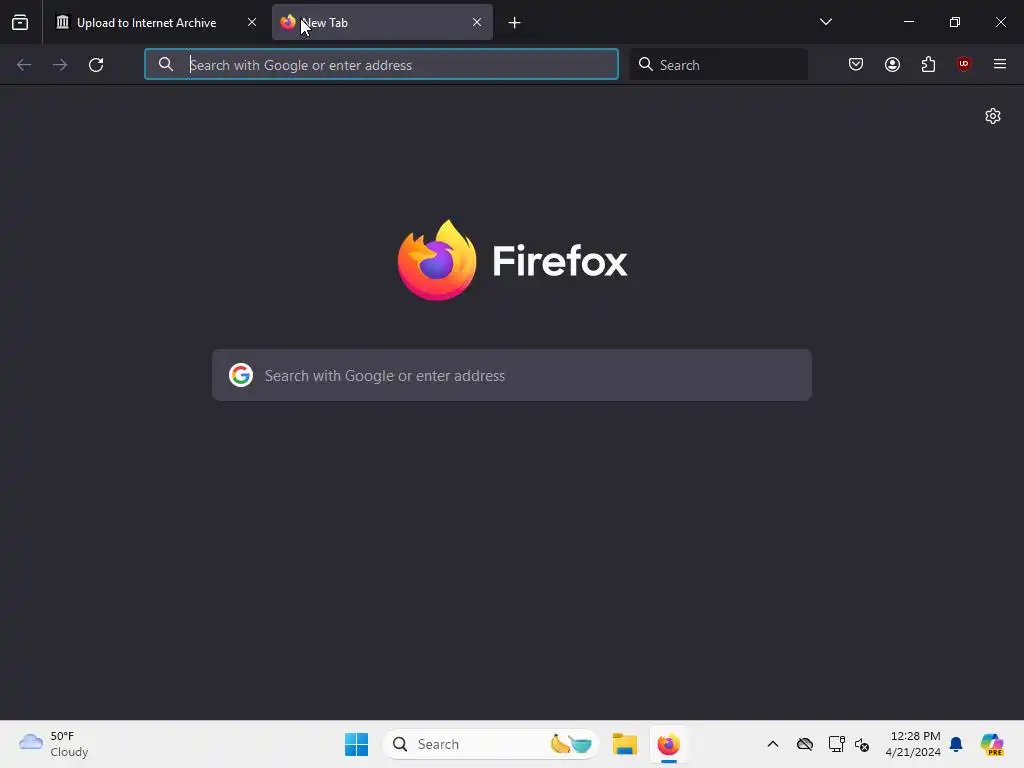Click the muted volume tray icon
1024x768 pixels.
coord(862,744)
